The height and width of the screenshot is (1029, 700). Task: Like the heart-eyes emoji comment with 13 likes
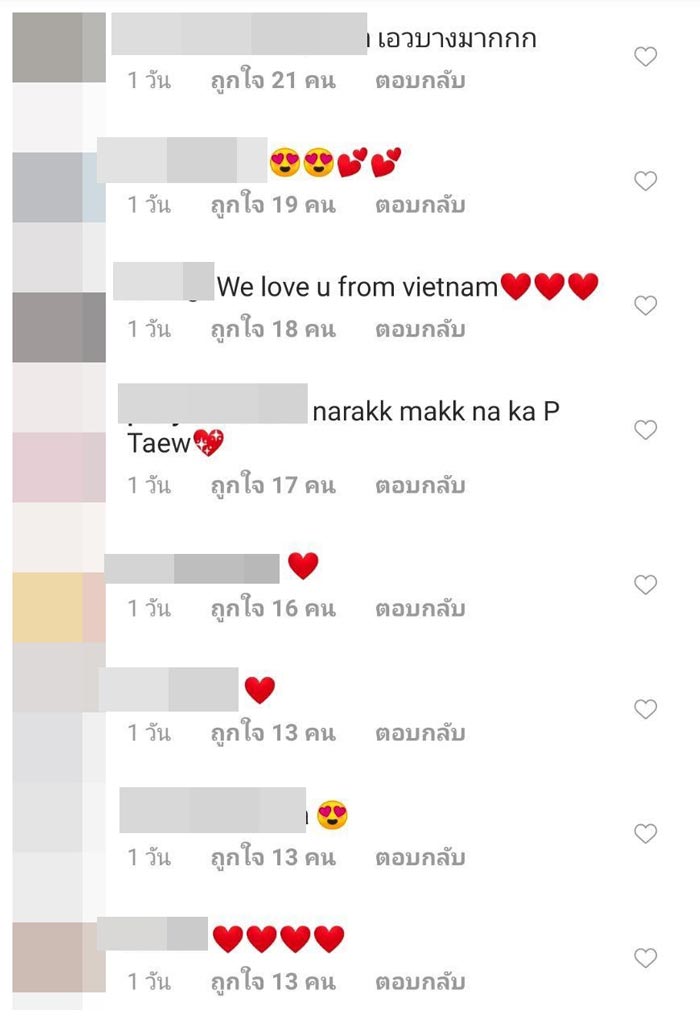tap(646, 833)
